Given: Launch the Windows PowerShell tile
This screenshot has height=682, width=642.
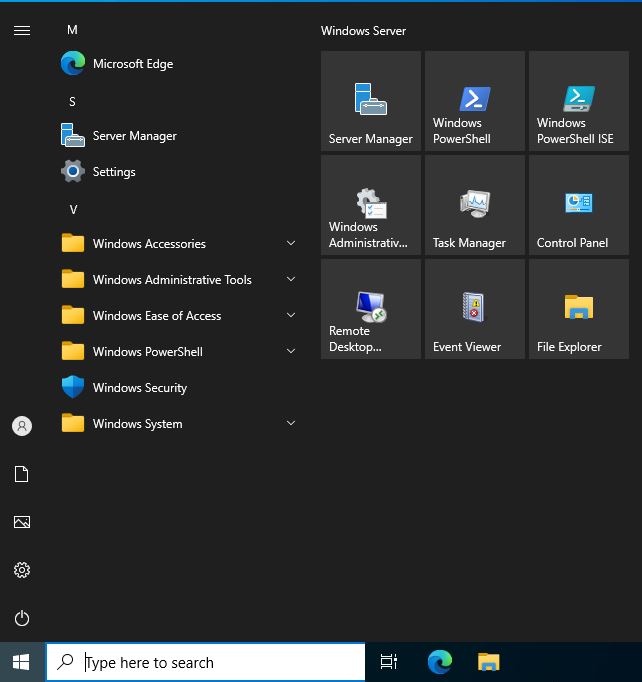Looking at the screenshot, I should click(475, 102).
